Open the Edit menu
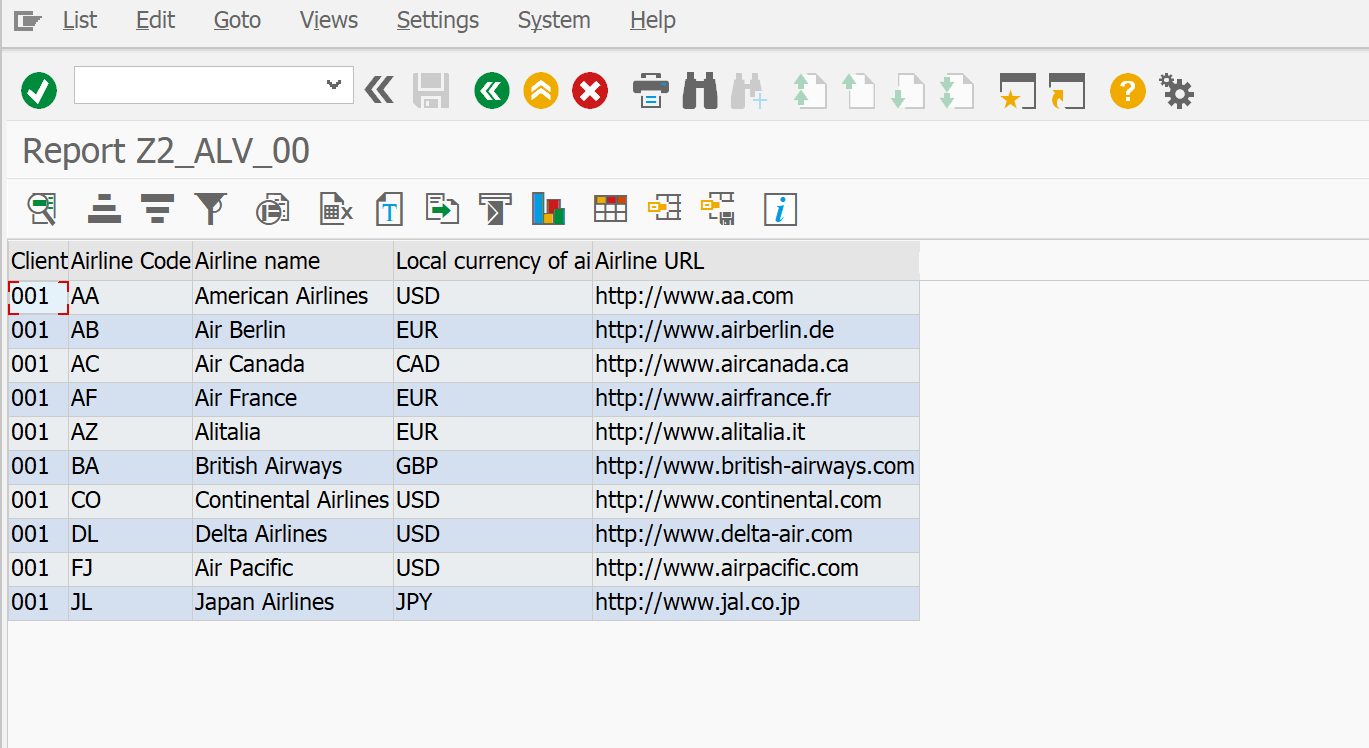Image resolution: width=1369 pixels, height=748 pixels. 155,20
